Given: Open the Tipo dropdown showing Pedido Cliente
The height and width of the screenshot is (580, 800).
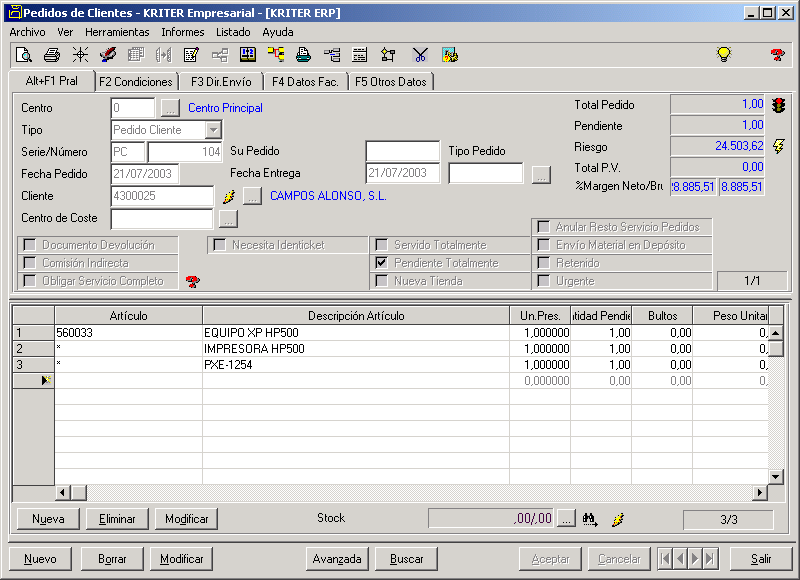Looking at the screenshot, I should point(213,130).
